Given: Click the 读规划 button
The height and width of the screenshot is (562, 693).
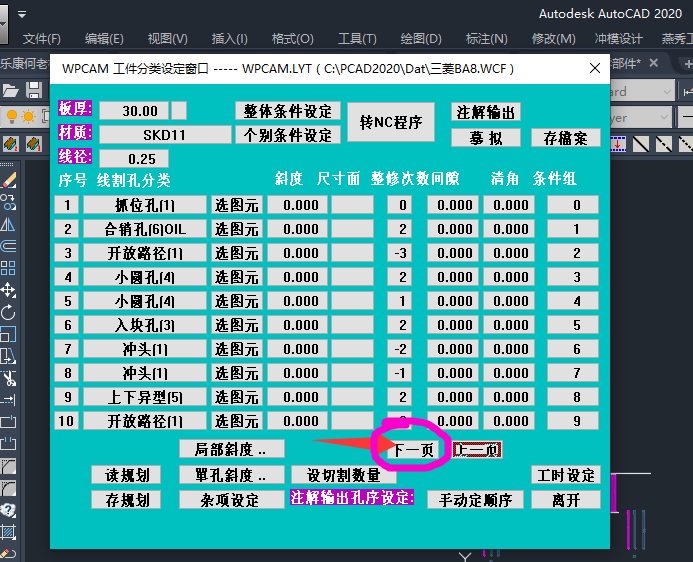Looking at the screenshot, I should (126, 475).
